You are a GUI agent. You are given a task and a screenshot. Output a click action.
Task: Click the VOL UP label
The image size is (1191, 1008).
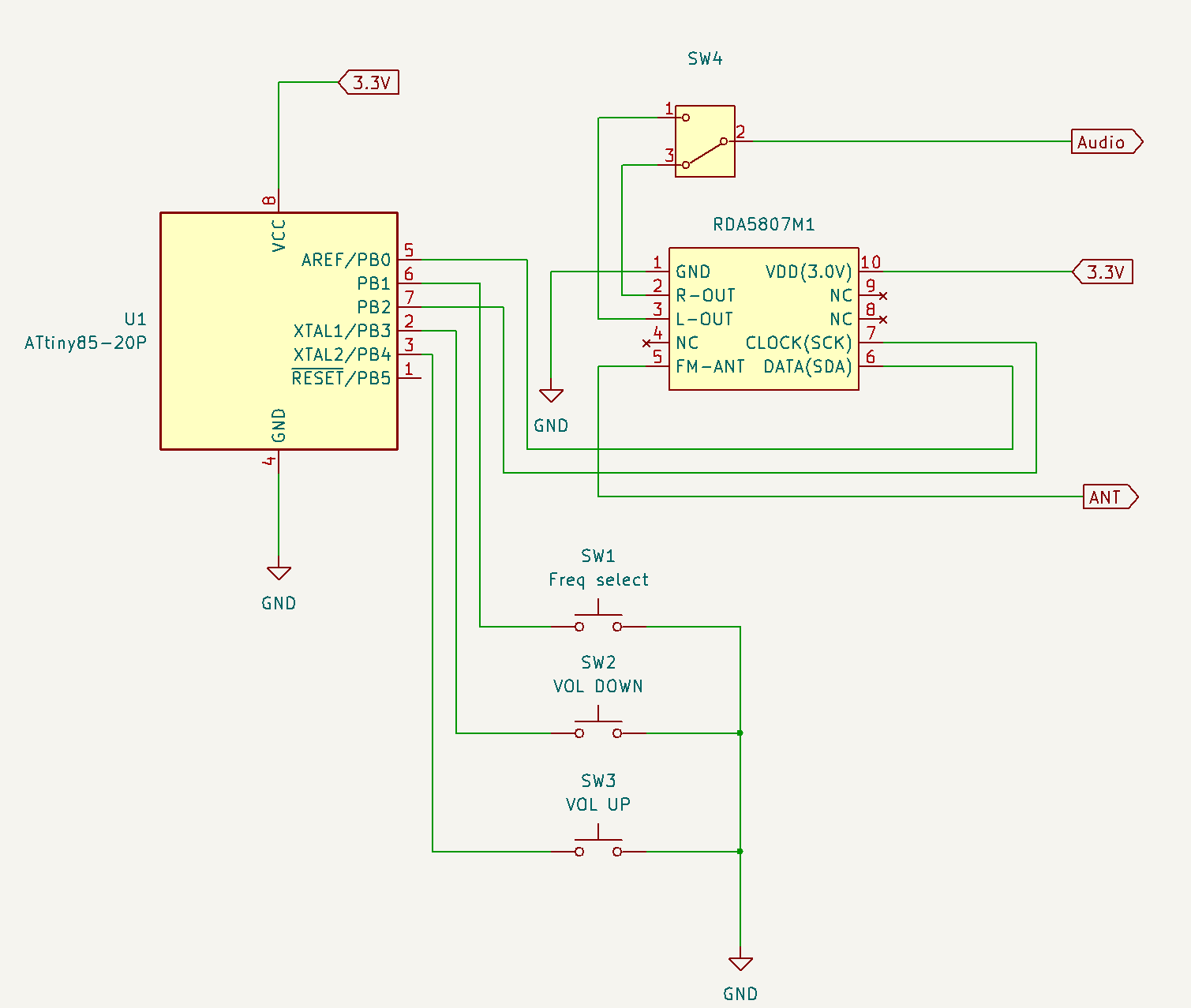tap(598, 804)
